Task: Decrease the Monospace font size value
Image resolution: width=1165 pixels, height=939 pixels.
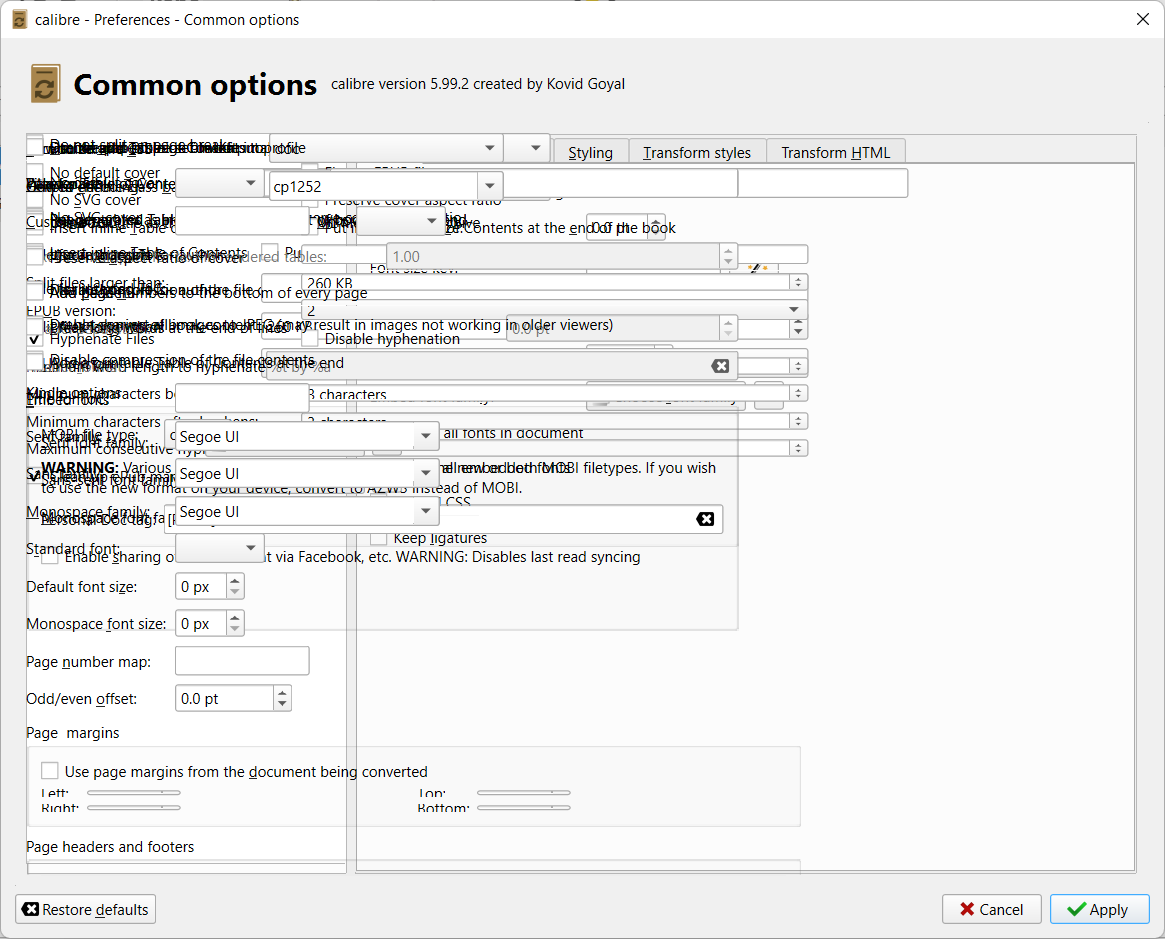Action: click(235, 630)
